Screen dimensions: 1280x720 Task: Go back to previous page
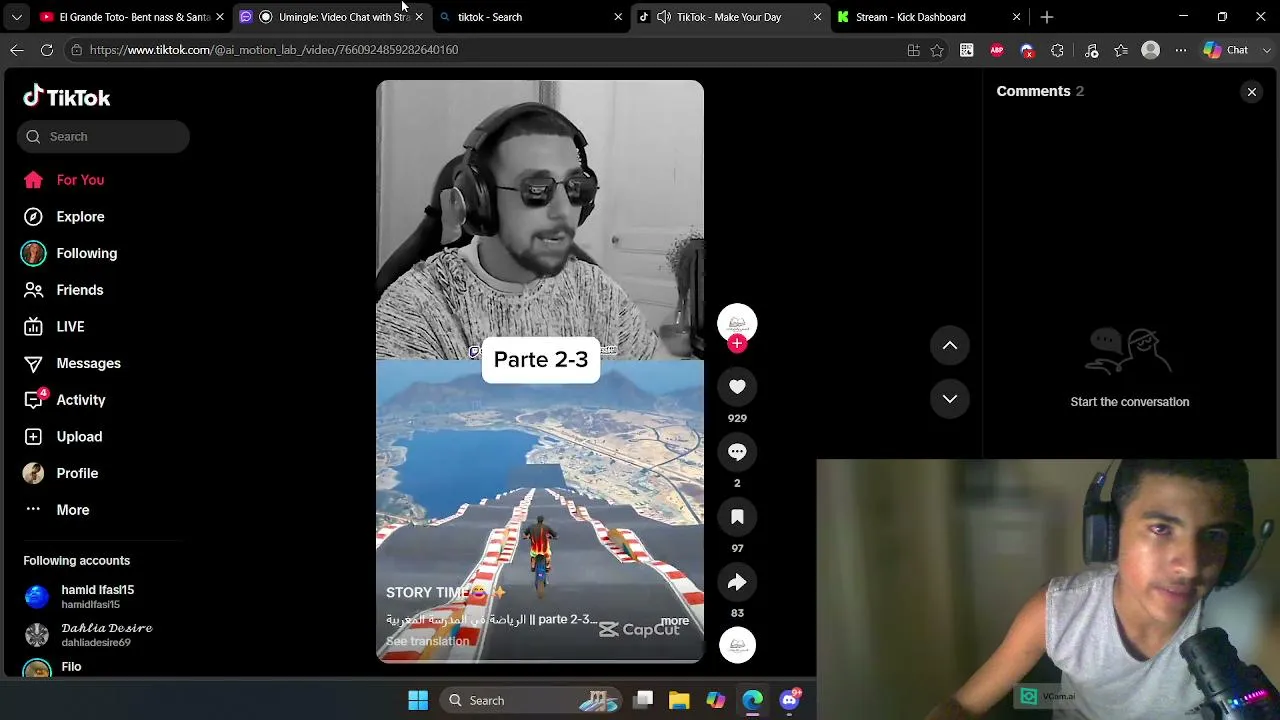click(x=17, y=50)
